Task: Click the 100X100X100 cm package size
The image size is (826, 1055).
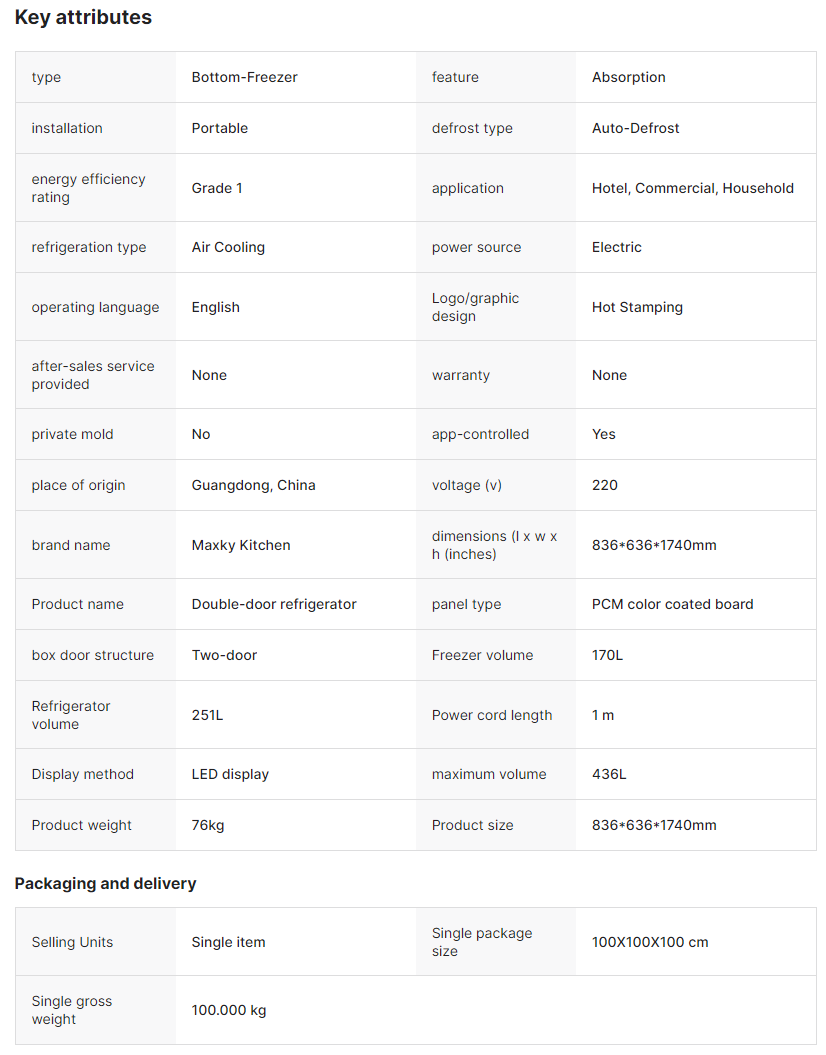Action: pos(649,942)
